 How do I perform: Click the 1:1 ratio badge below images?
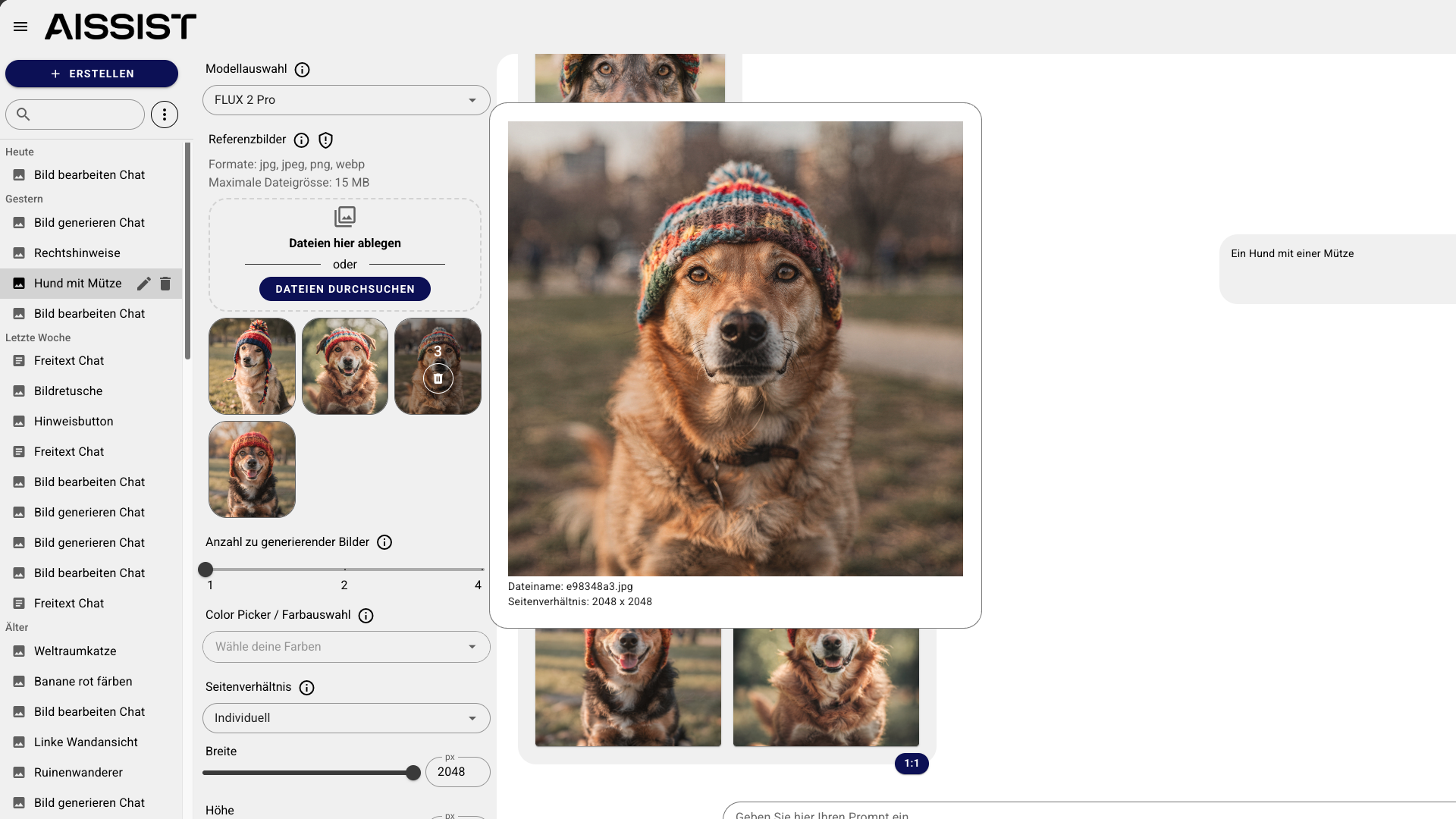pyautogui.click(x=912, y=764)
